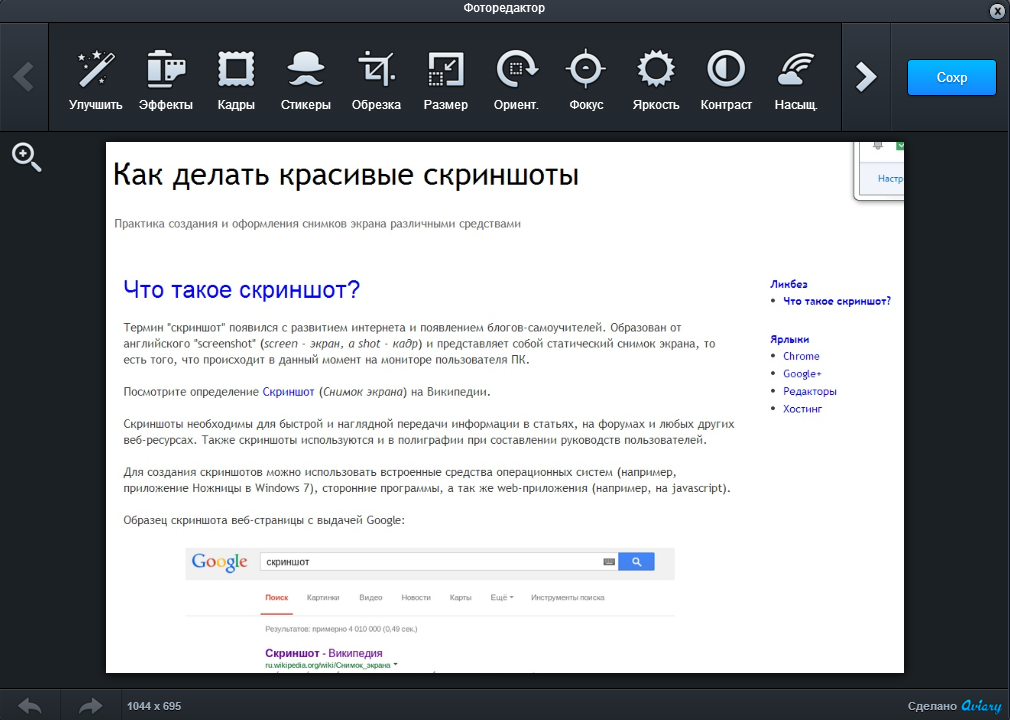Open the Стикеры stickers tool
This screenshot has height=720, width=1010.
pos(305,80)
